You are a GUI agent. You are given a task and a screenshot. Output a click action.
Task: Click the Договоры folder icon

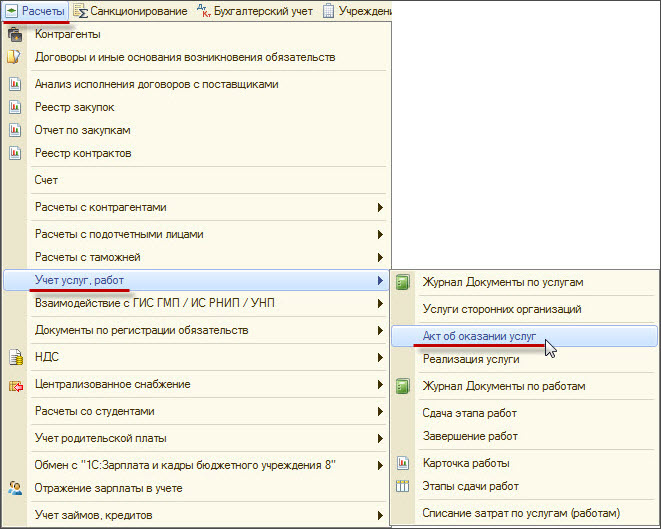[13, 57]
